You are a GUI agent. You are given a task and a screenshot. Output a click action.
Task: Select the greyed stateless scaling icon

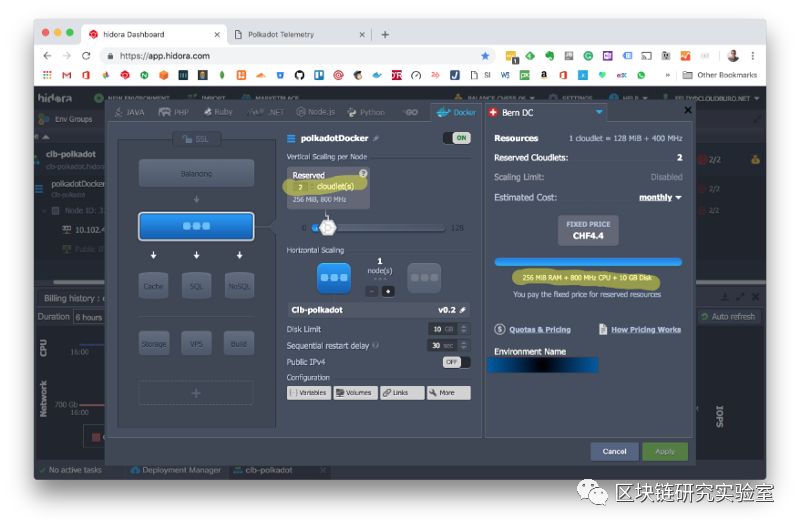[x=424, y=278]
